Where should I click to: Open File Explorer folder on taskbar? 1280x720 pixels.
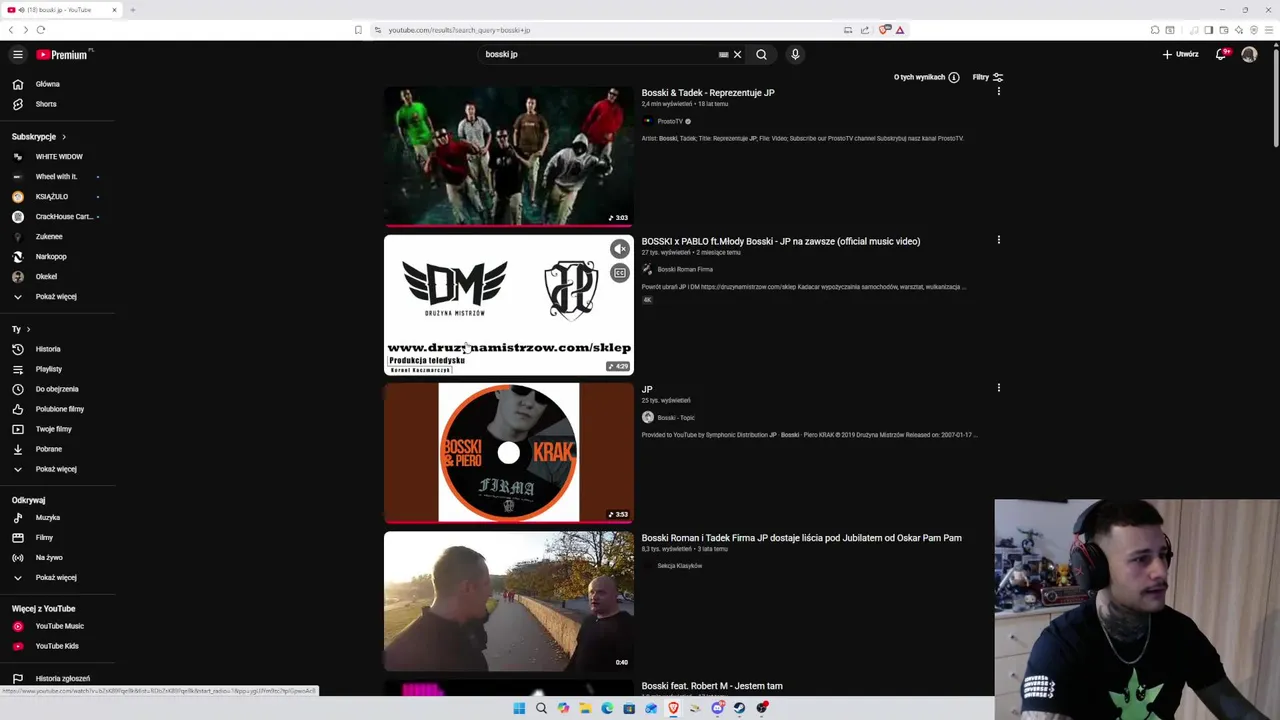coord(585,708)
